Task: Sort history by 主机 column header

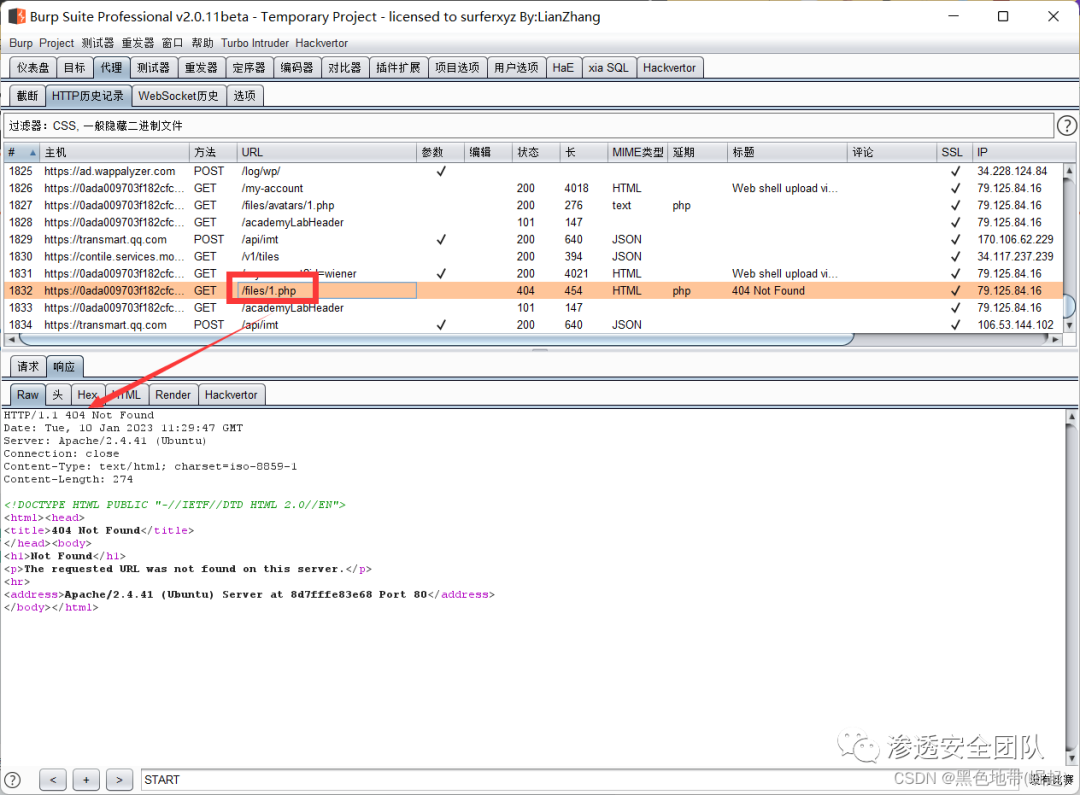Action: (x=114, y=152)
